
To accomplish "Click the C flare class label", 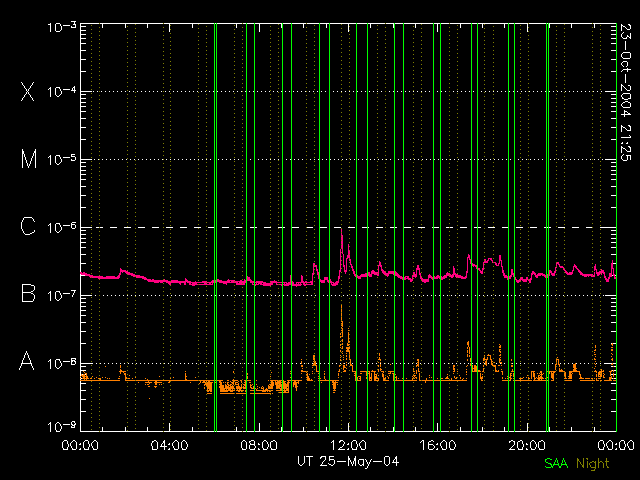I will coord(28,226).
